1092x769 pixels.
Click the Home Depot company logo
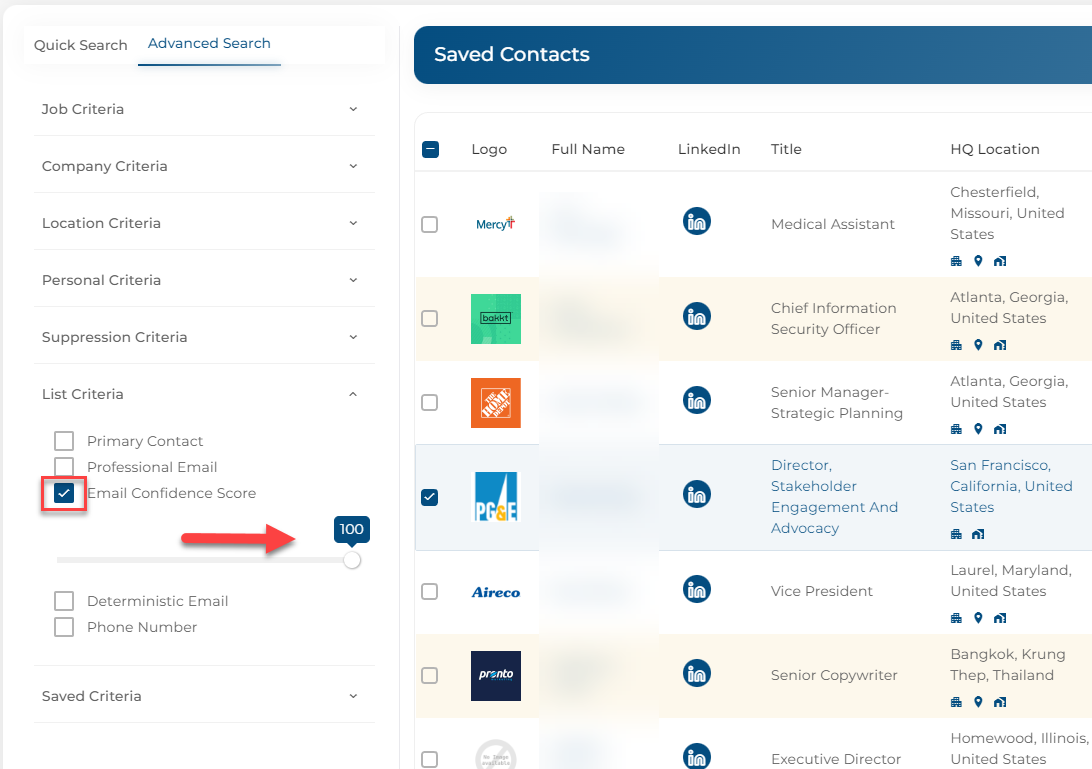pyautogui.click(x=495, y=403)
